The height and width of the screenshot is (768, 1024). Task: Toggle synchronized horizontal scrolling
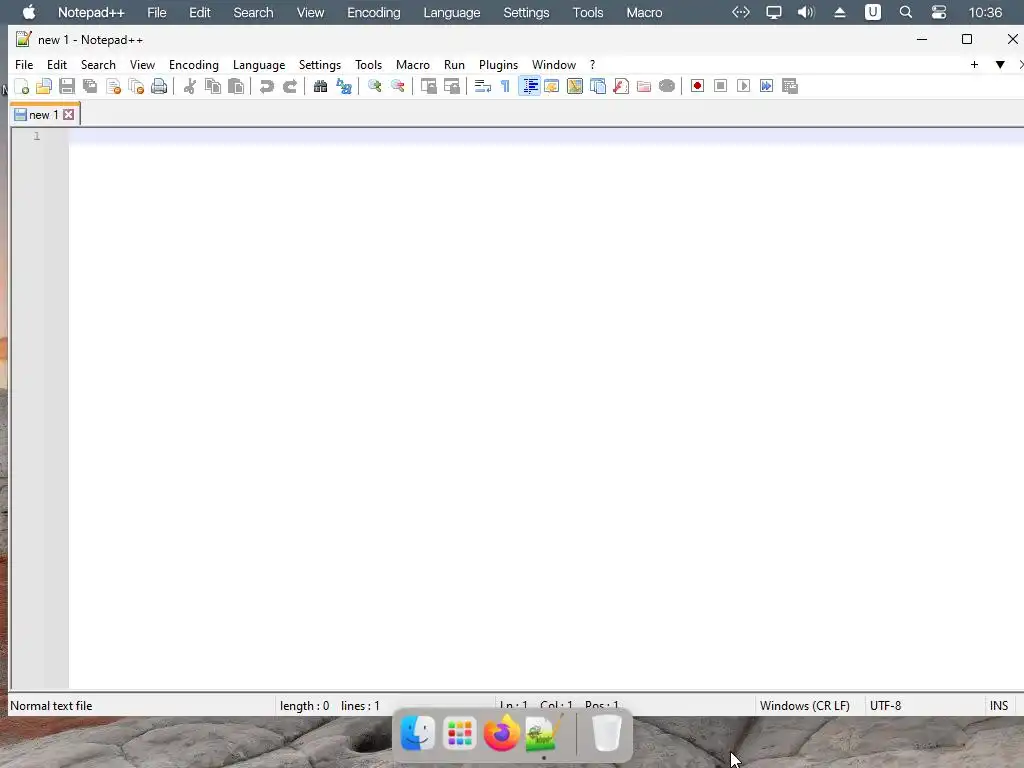tap(451, 86)
